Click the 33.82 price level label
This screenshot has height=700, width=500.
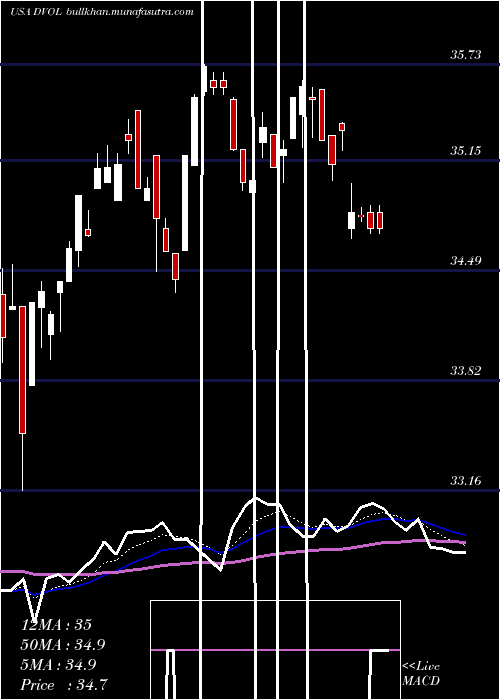pos(466,370)
